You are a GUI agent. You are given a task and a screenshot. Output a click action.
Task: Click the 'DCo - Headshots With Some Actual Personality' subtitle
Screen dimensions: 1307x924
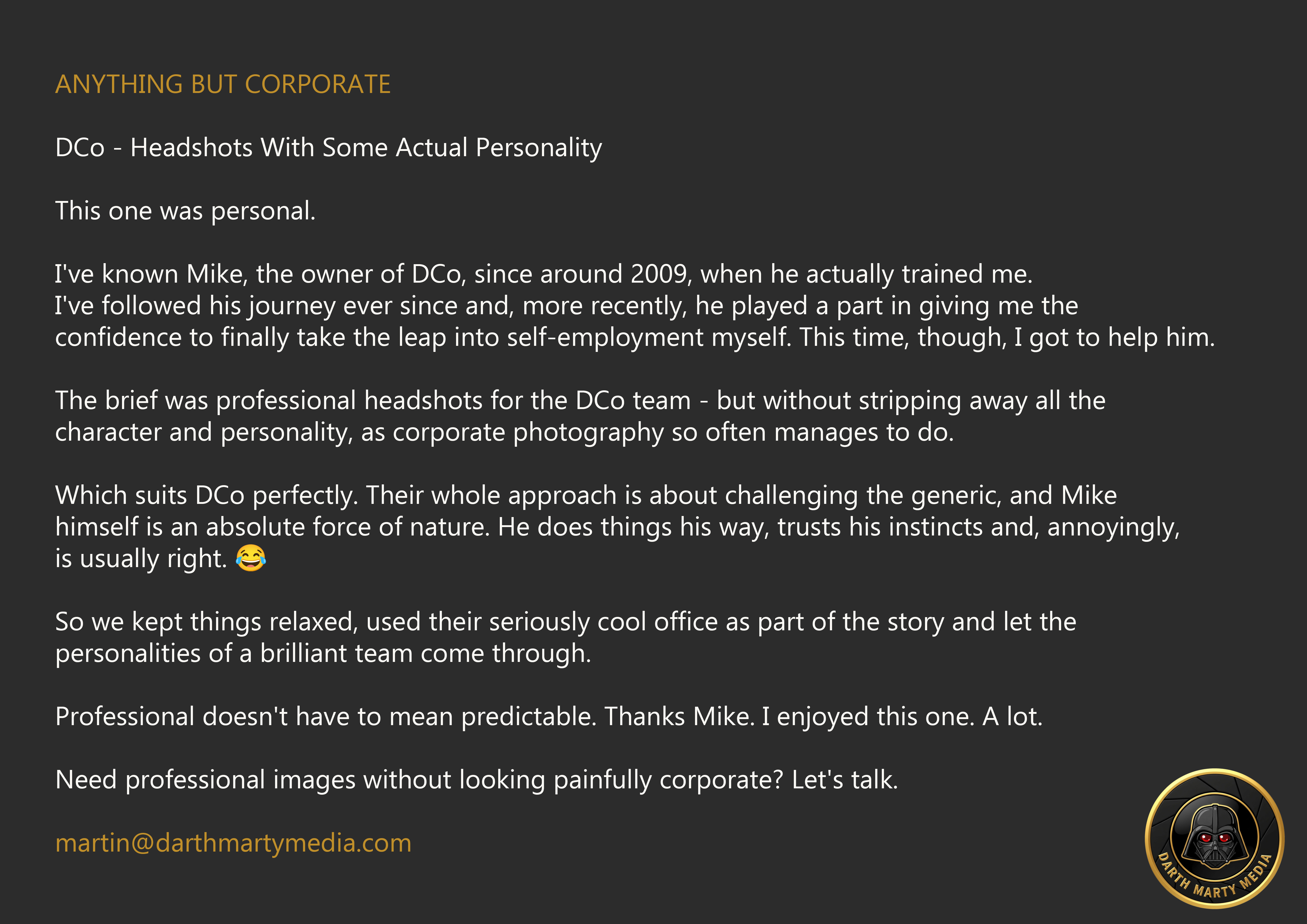pyautogui.click(x=329, y=147)
